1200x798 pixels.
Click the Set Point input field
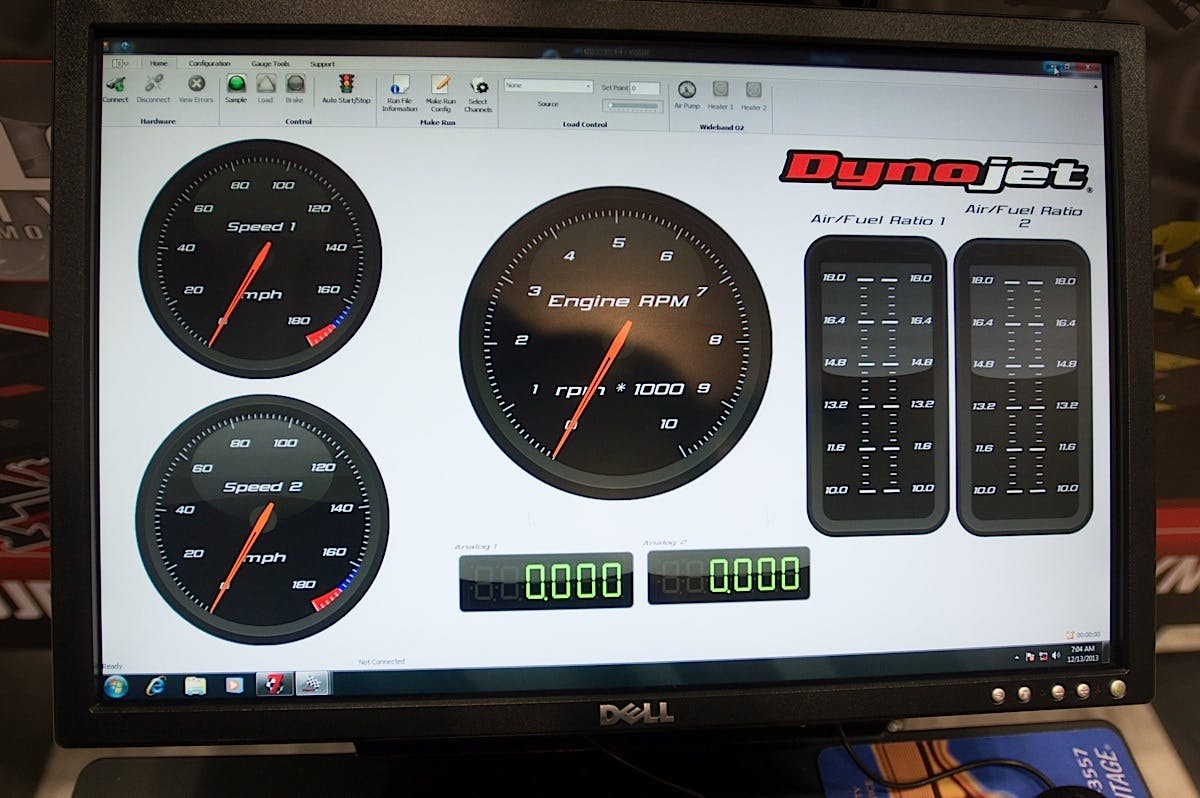pos(644,88)
